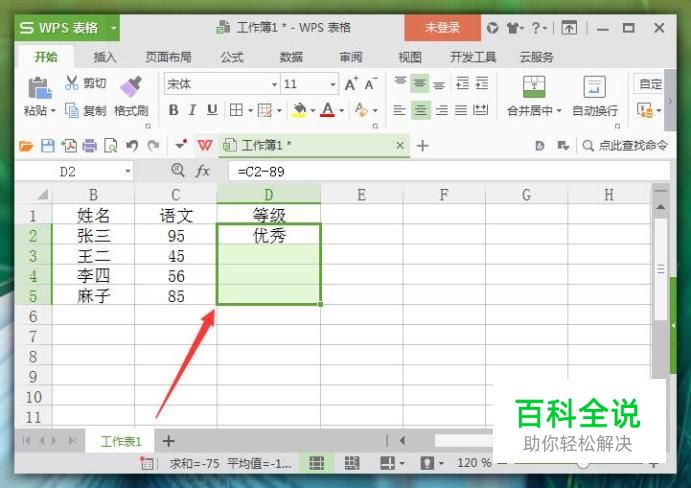Open the 审阅 tab
The width and height of the screenshot is (691, 488).
pos(351,57)
